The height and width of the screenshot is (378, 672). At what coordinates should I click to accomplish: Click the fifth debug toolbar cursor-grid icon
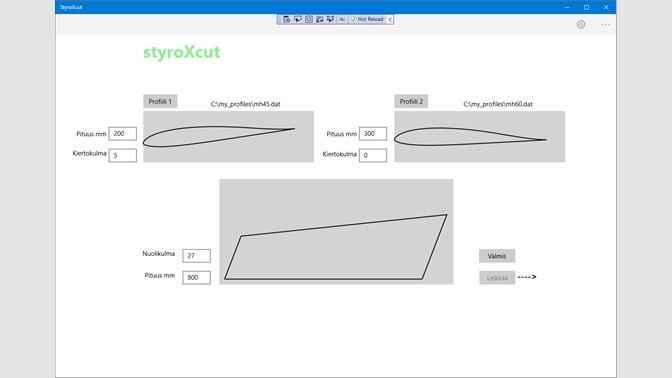[x=330, y=19]
